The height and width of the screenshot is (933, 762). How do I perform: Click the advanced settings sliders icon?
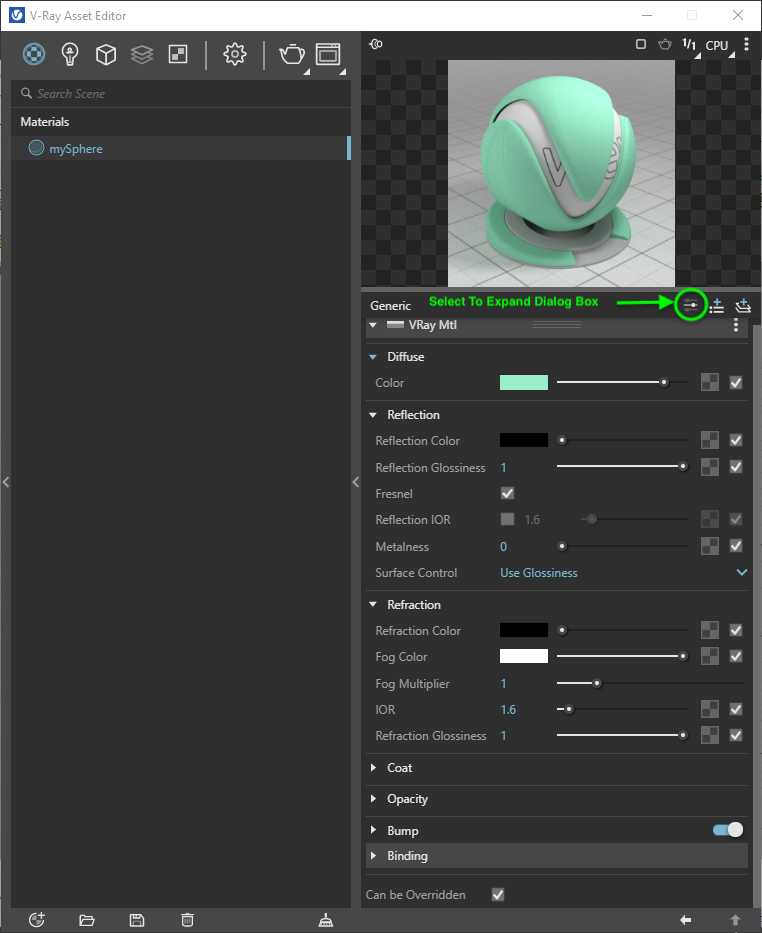coord(690,306)
